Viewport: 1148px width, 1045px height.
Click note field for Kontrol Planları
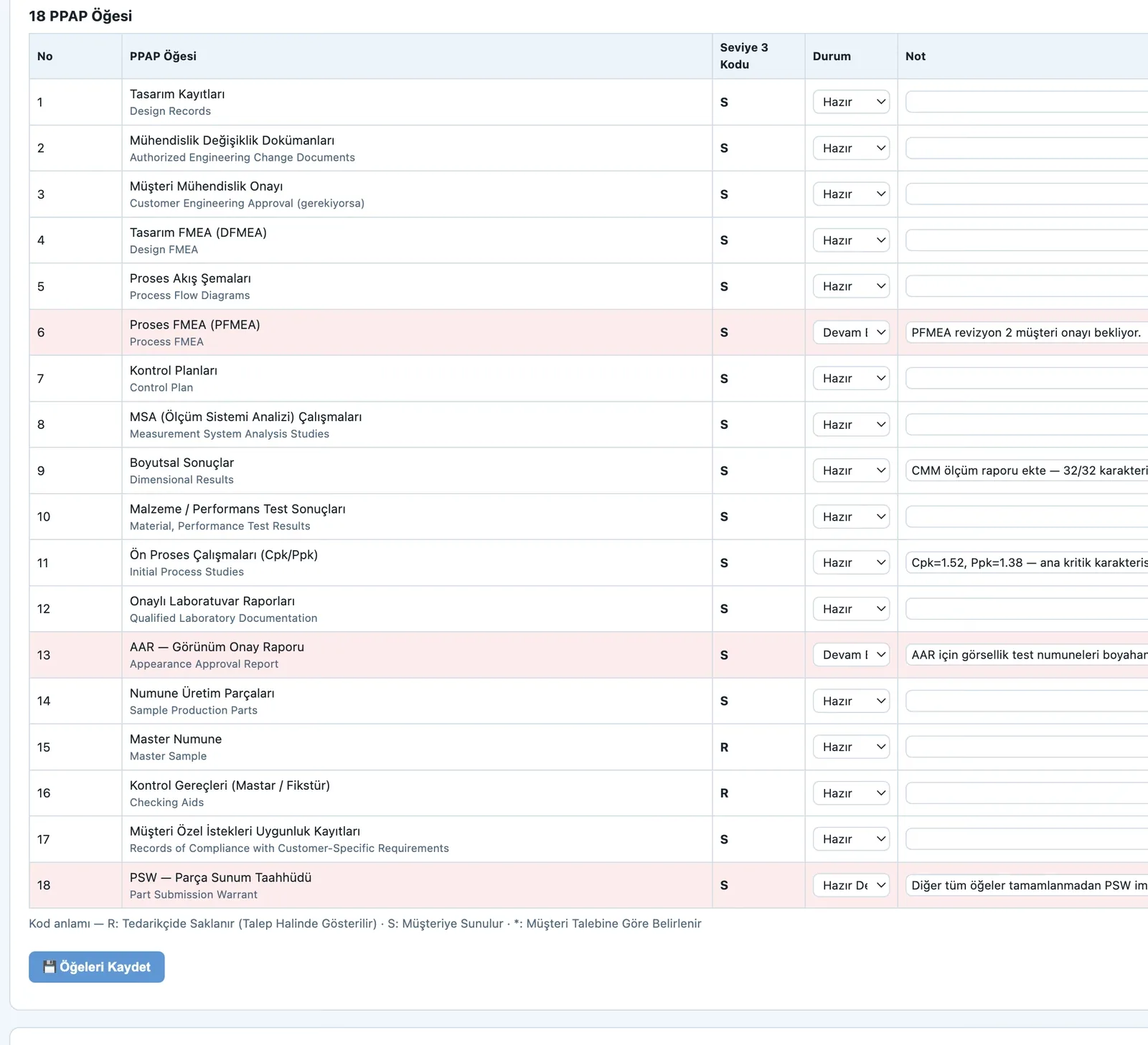pyautogui.click(x=1027, y=378)
